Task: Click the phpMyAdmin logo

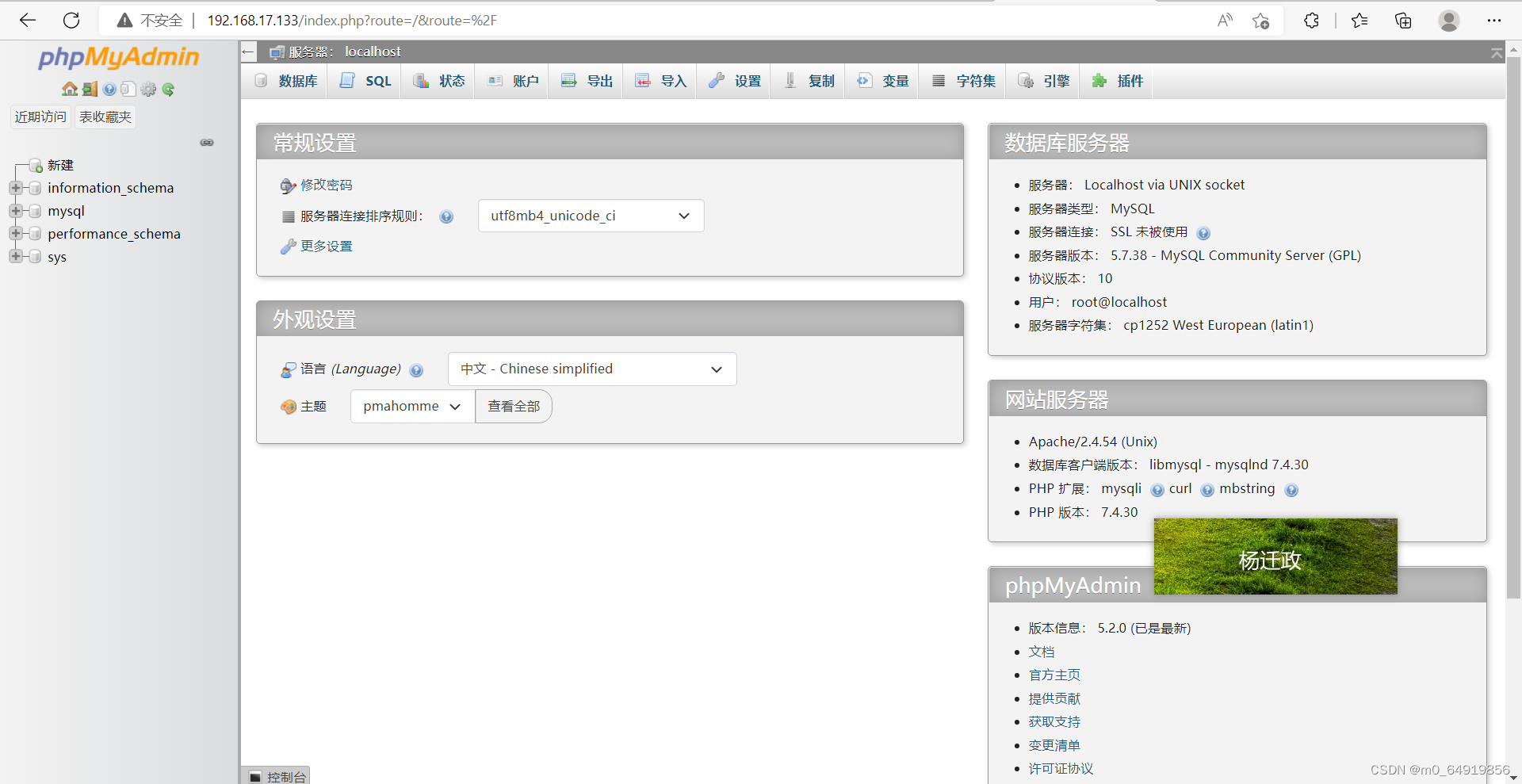Action: pyautogui.click(x=119, y=58)
